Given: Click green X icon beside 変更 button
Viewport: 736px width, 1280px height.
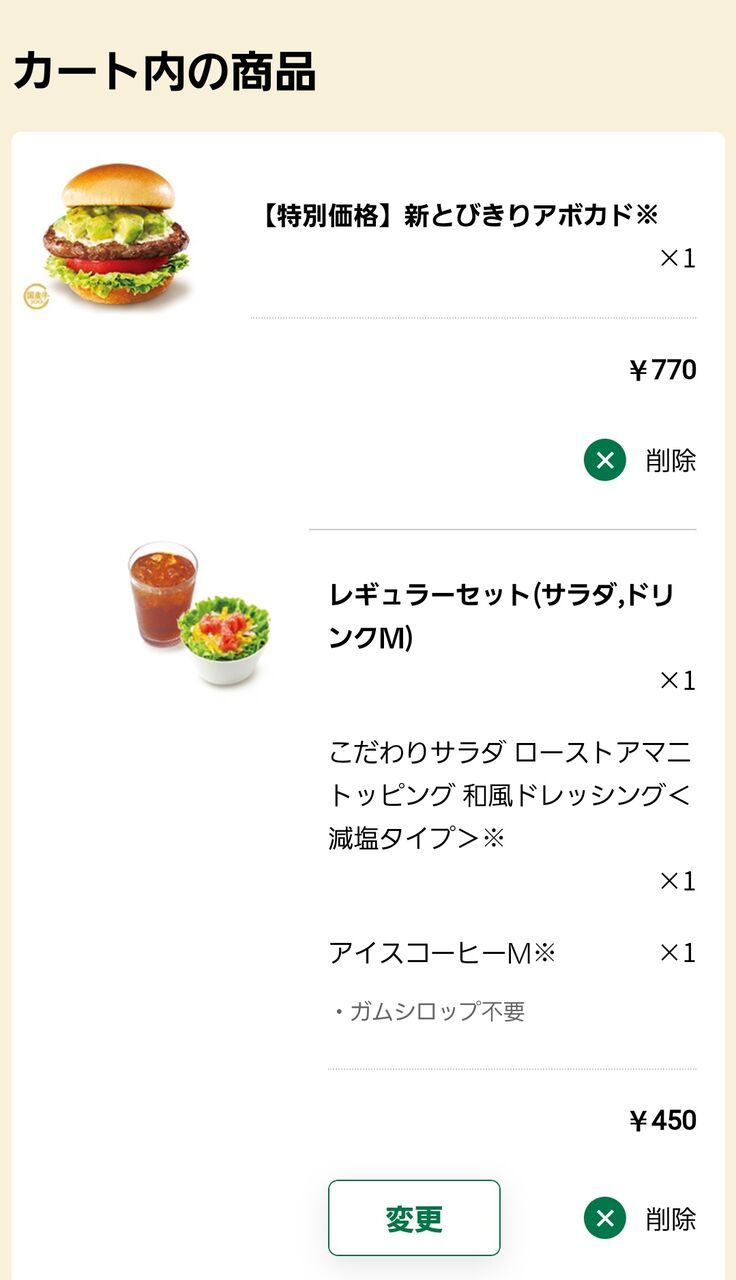Looking at the screenshot, I should [605, 1219].
